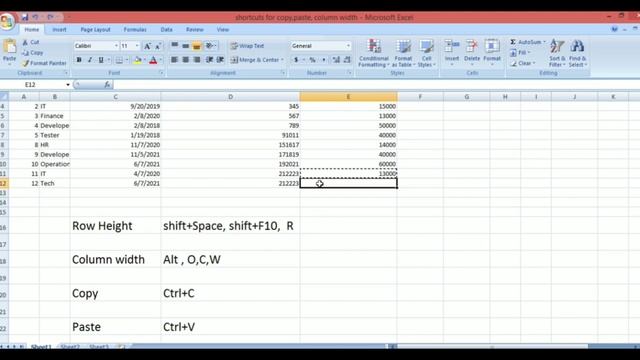Image resolution: width=640 pixels, height=360 pixels.
Task: Open Format as Table gallery
Action: click(x=403, y=53)
